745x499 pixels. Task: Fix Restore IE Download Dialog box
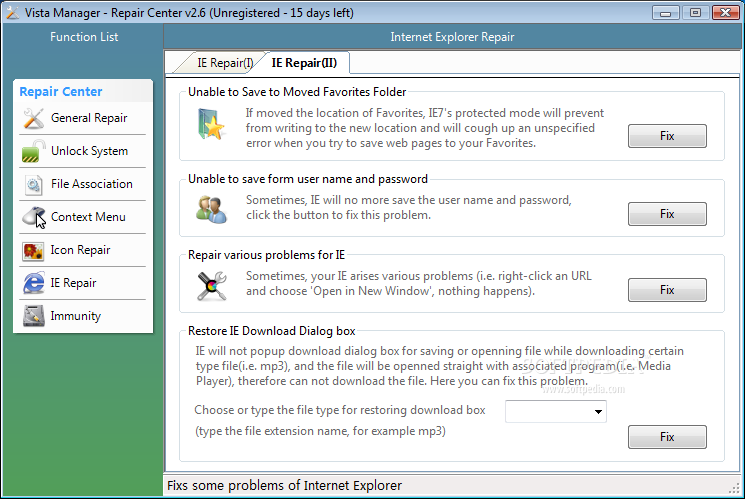(667, 437)
